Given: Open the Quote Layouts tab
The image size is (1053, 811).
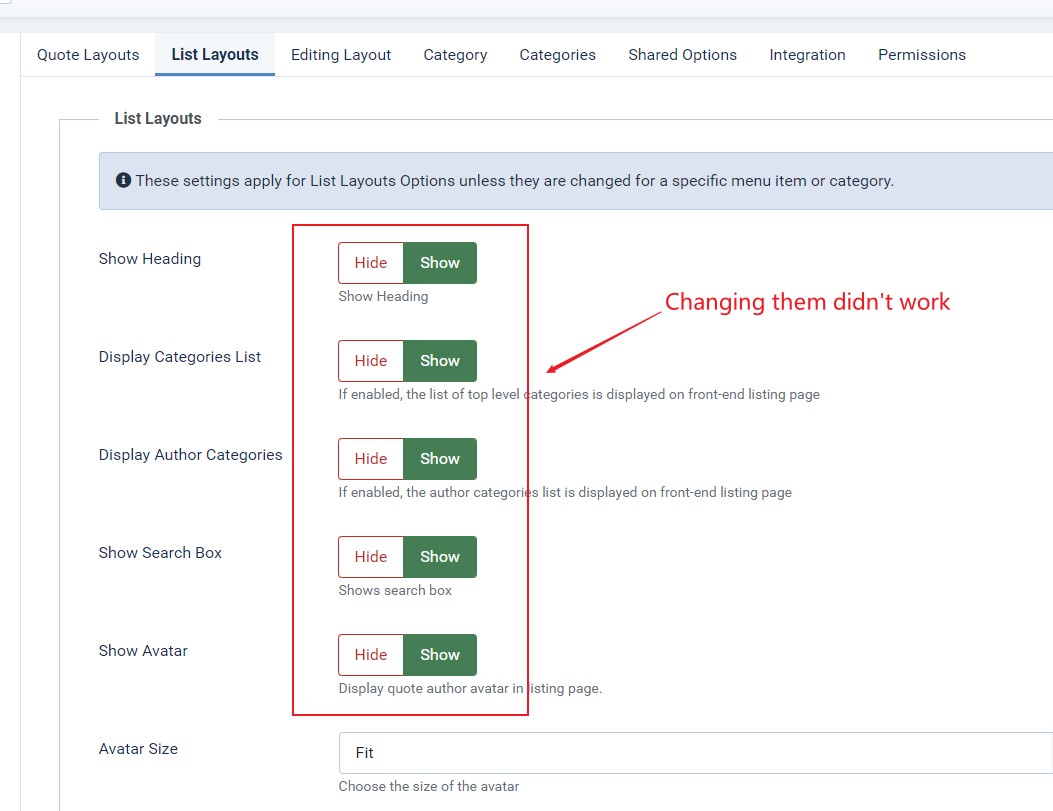Looking at the screenshot, I should tap(88, 55).
